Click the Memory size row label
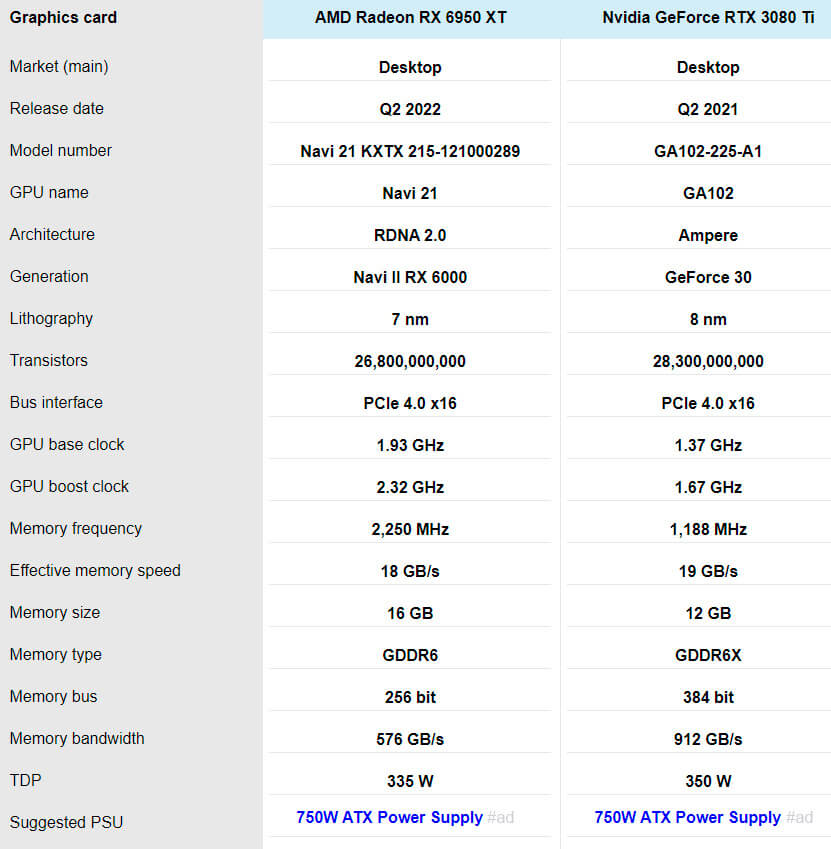 coord(55,612)
